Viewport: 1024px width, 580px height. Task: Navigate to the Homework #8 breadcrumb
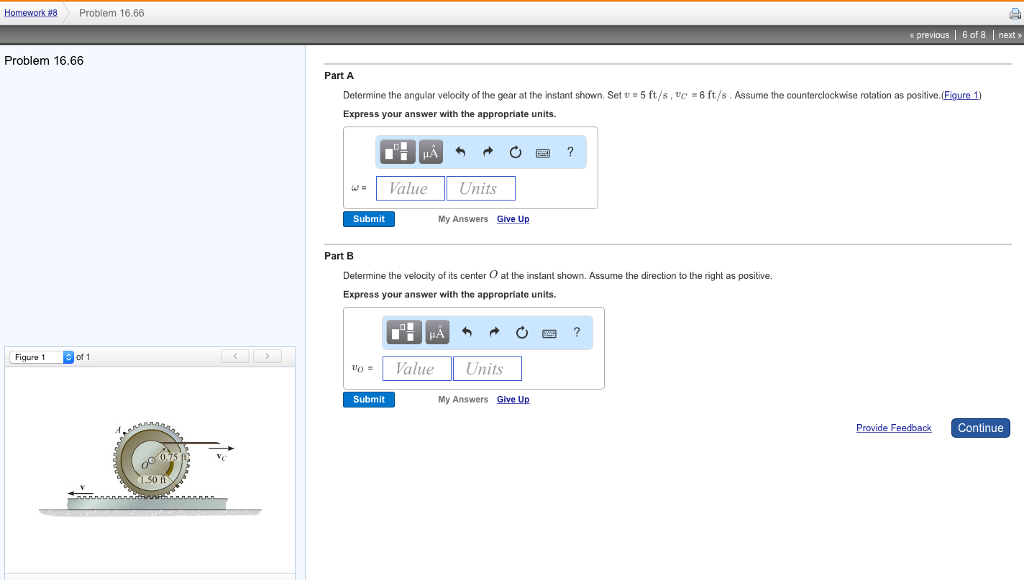30,13
